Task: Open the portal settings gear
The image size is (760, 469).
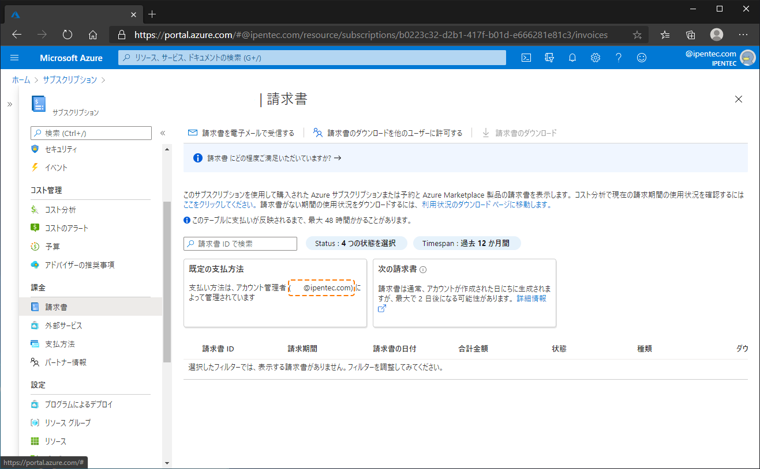Action: [x=595, y=58]
